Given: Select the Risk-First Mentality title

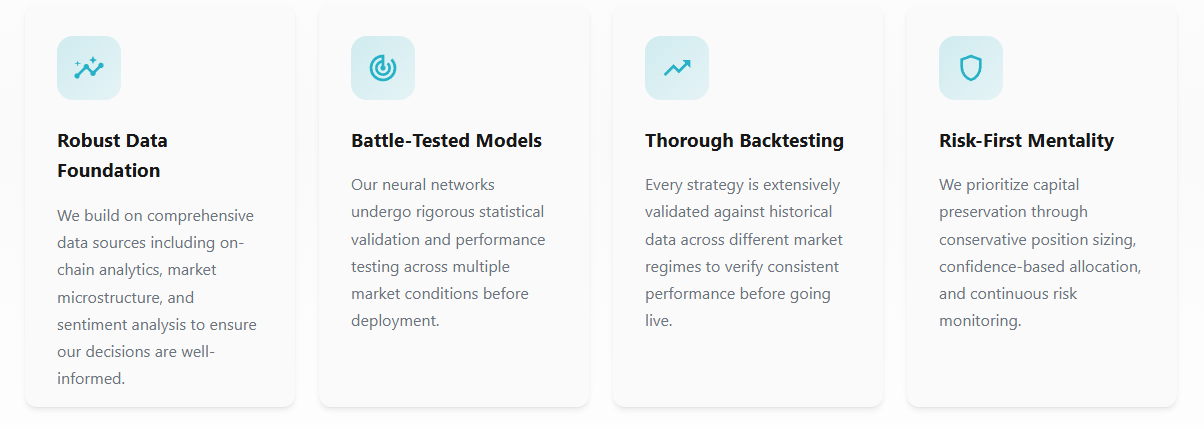Looking at the screenshot, I should click(1026, 140).
